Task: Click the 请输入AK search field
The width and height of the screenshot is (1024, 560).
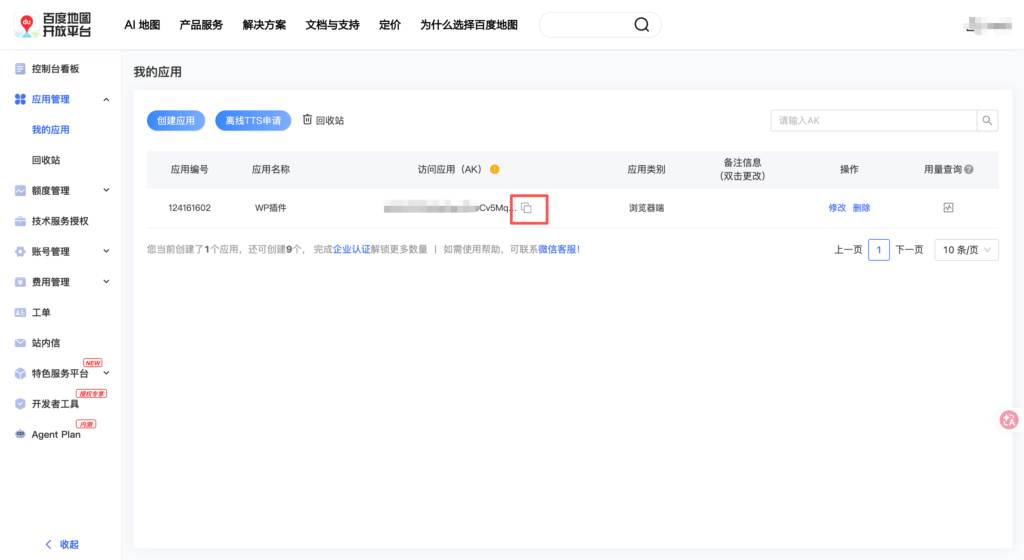Action: tap(873, 121)
